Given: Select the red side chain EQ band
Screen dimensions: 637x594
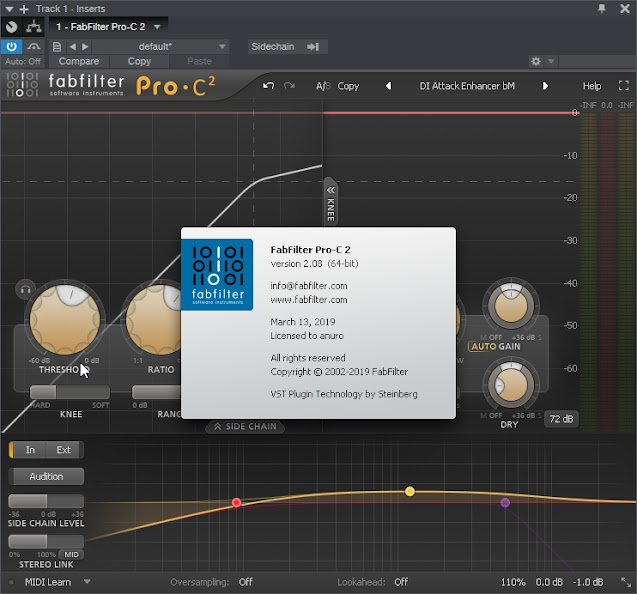Looking at the screenshot, I should [236, 503].
